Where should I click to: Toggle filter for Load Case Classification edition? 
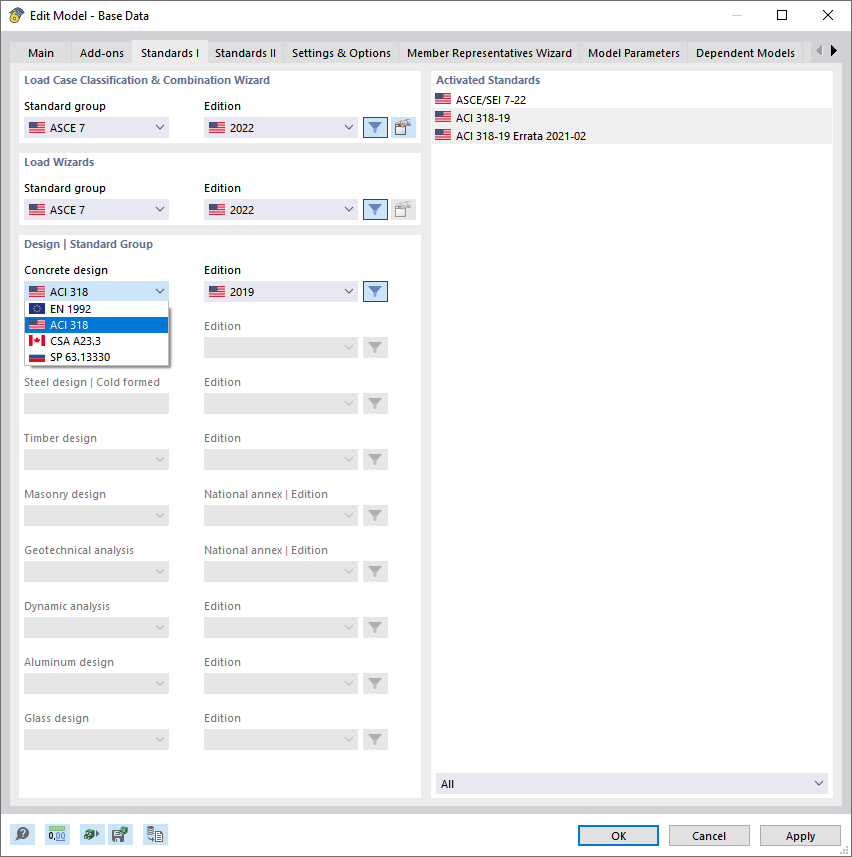point(375,127)
